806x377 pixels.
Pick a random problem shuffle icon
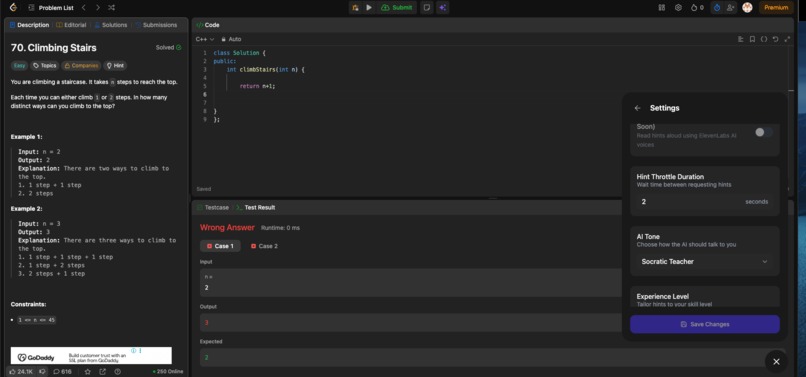112,8
